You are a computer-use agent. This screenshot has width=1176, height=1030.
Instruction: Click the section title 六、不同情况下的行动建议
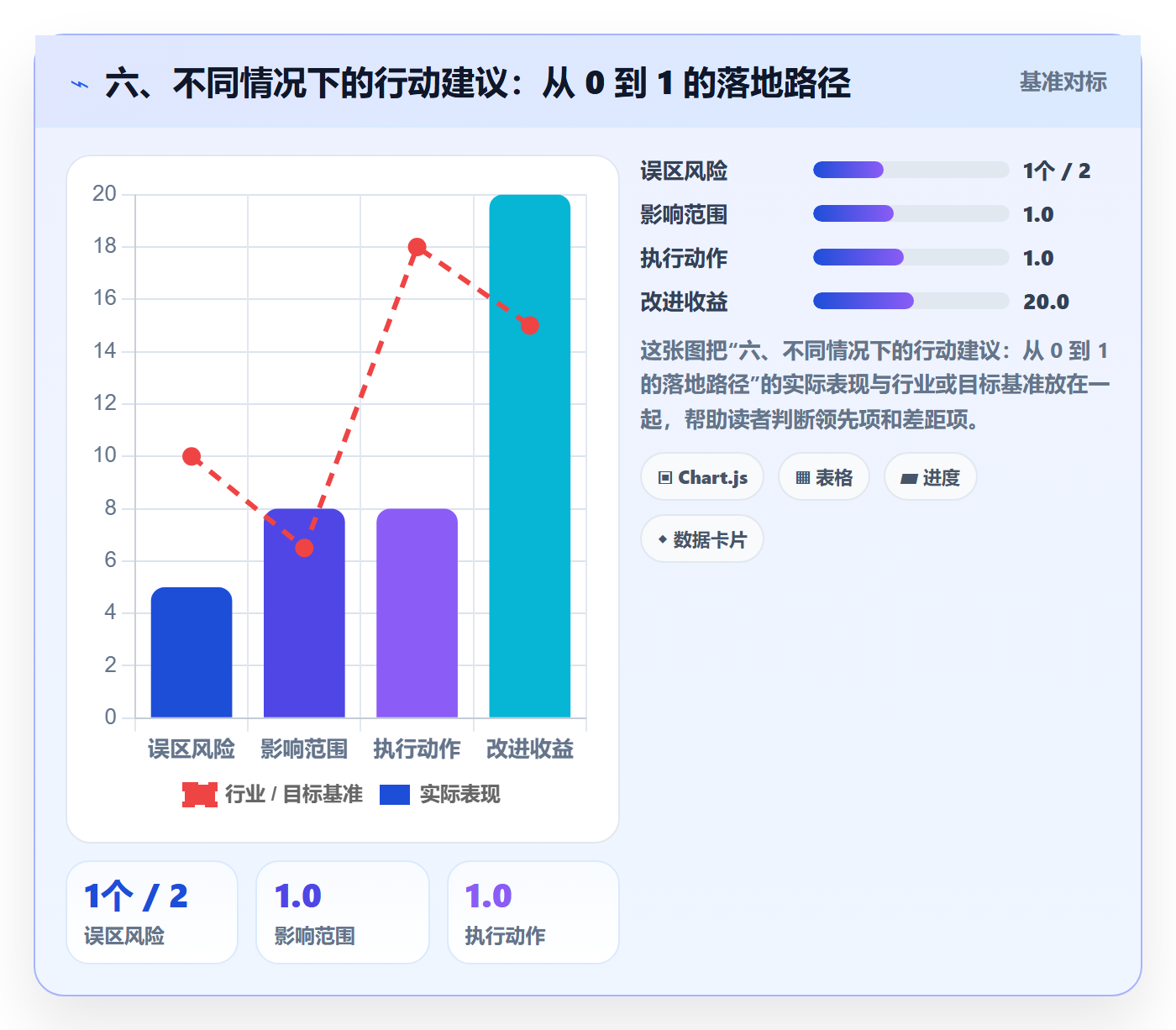[x=477, y=83]
